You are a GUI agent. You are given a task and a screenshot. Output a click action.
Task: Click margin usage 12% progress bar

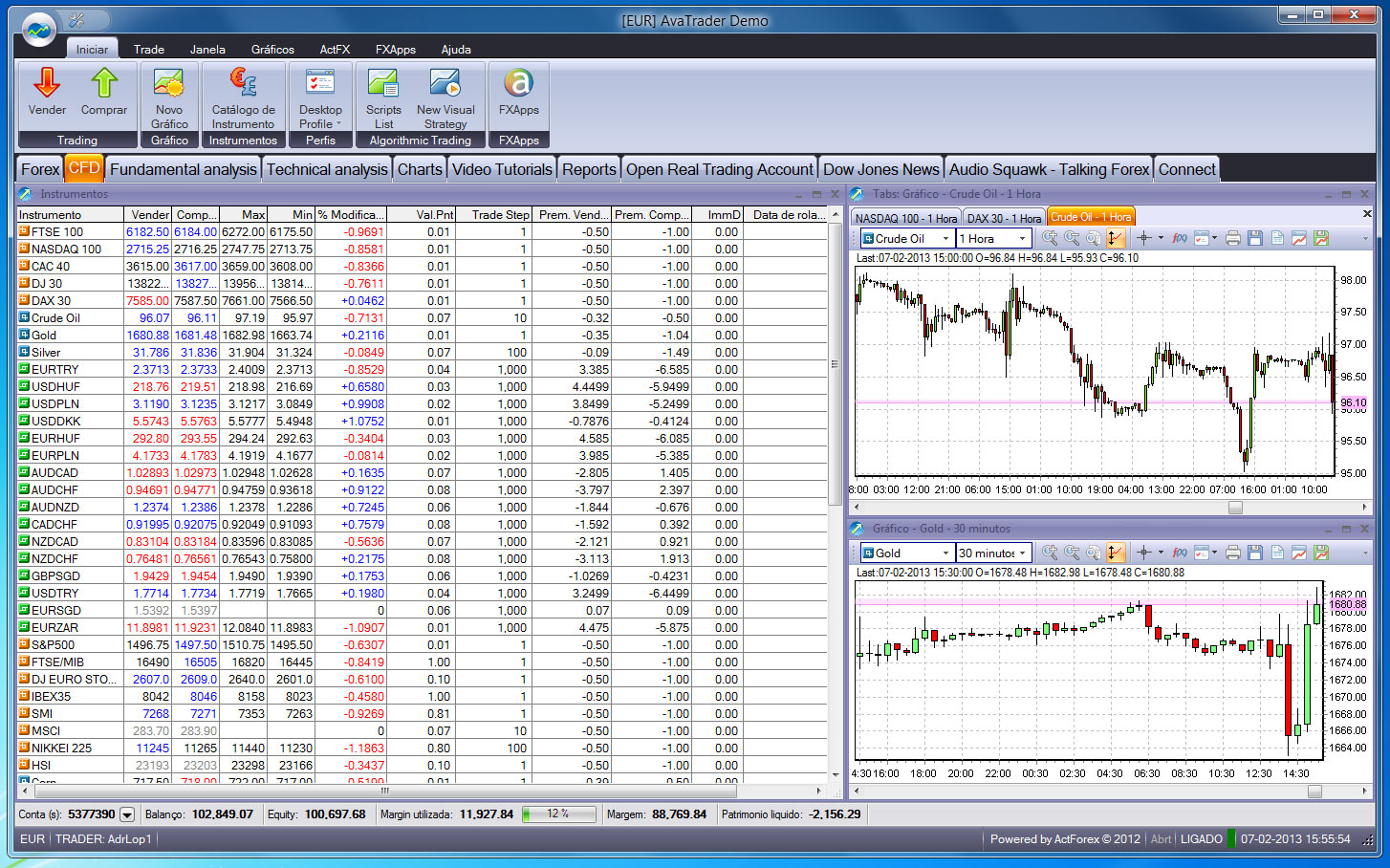558,814
